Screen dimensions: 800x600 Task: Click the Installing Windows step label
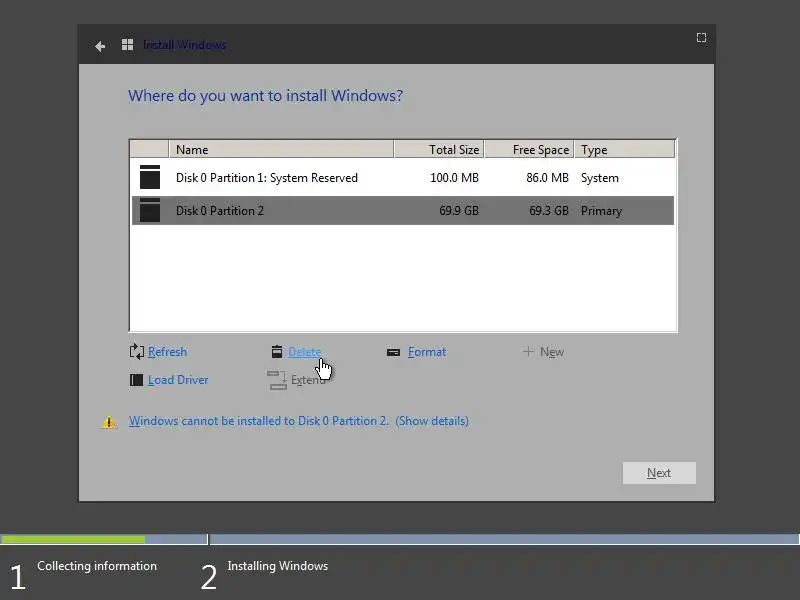tap(278, 566)
